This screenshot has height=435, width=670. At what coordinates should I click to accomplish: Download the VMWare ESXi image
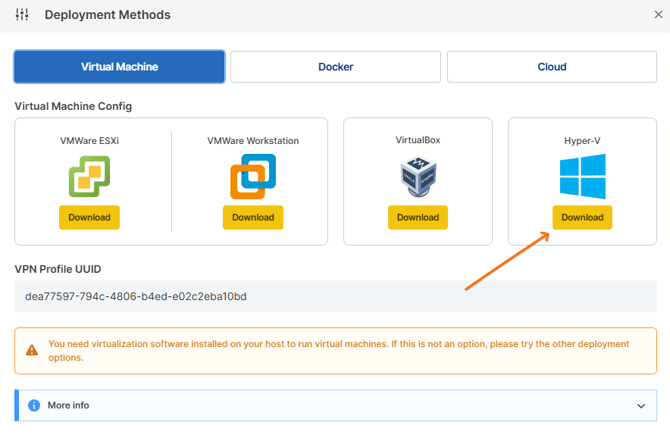click(x=89, y=217)
